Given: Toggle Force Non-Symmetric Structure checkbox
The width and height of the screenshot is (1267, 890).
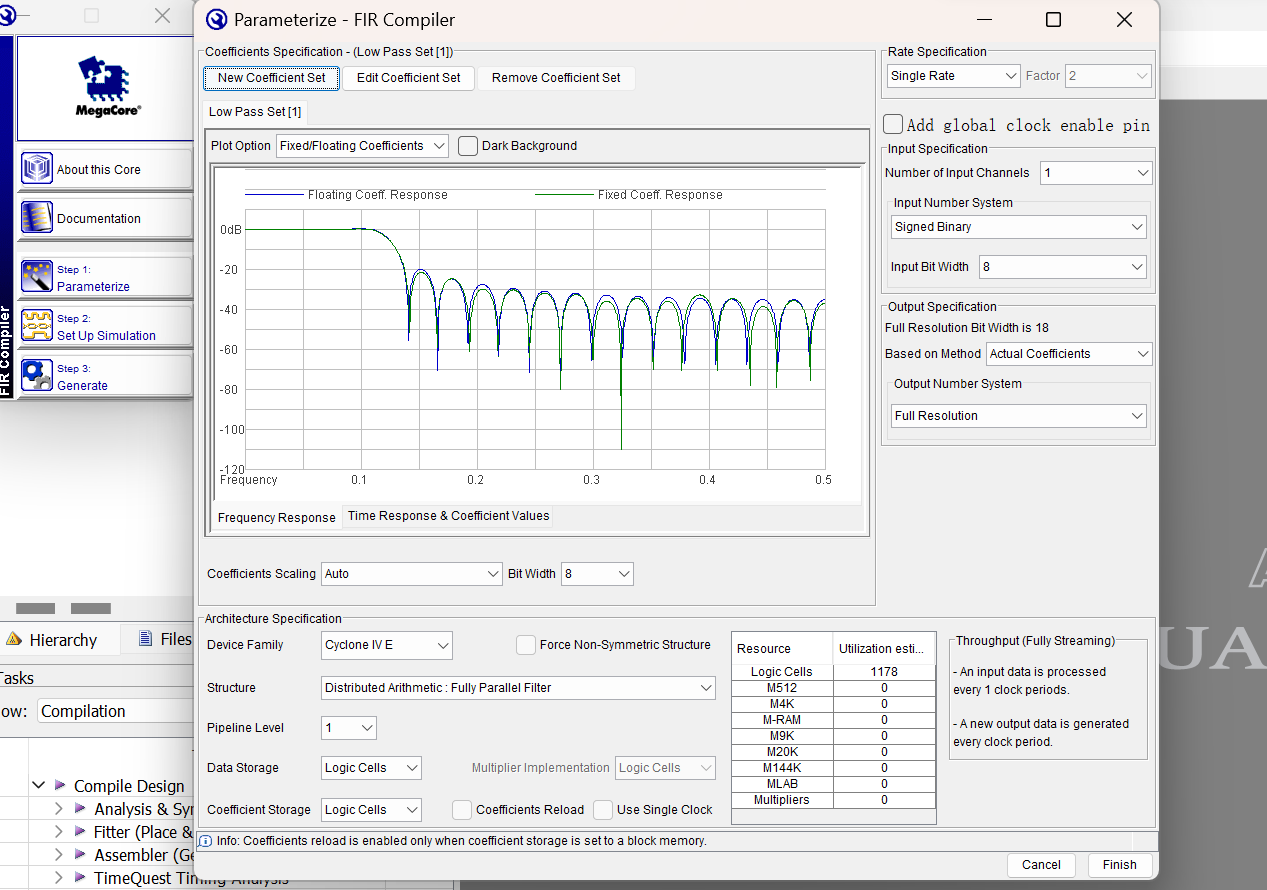Looking at the screenshot, I should pyautogui.click(x=526, y=645).
